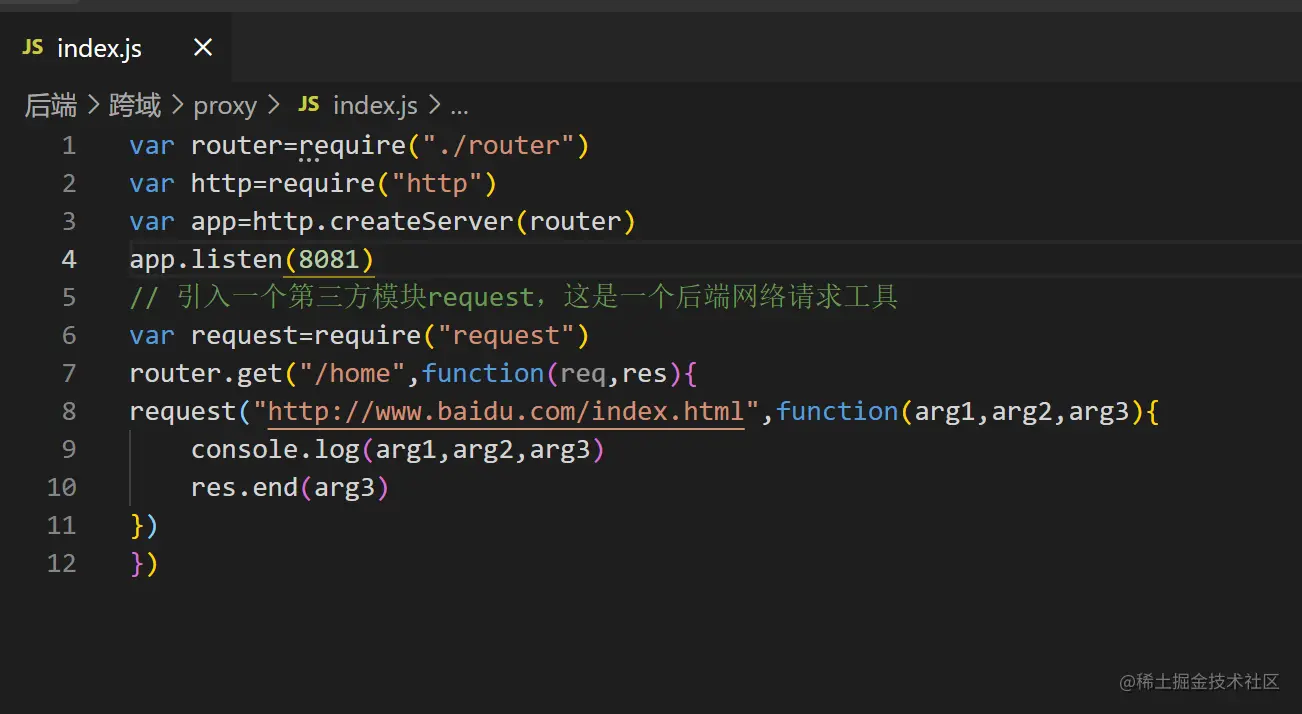
Task: Click the router variable on line 1
Action: [x=237, y=146]
